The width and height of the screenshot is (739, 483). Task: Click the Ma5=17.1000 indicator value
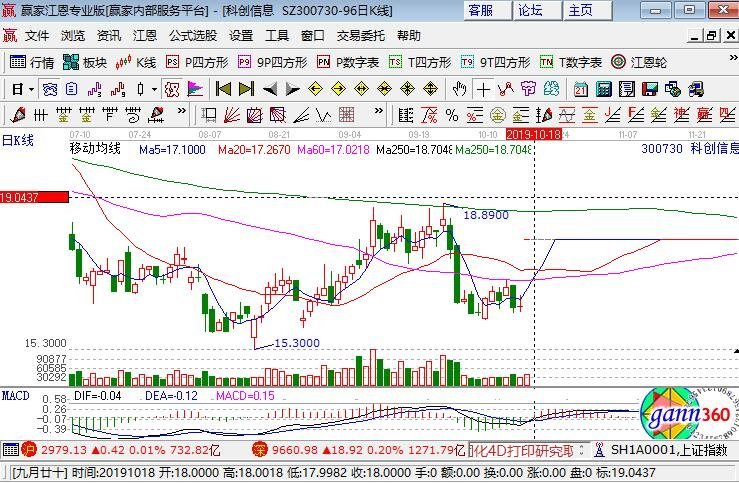coord(172,150)
